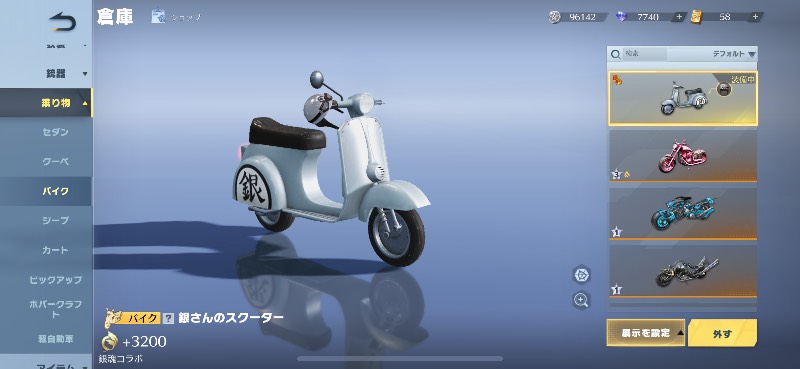
Task: Add more gold tickets with plus
Action: pos(755,17)
